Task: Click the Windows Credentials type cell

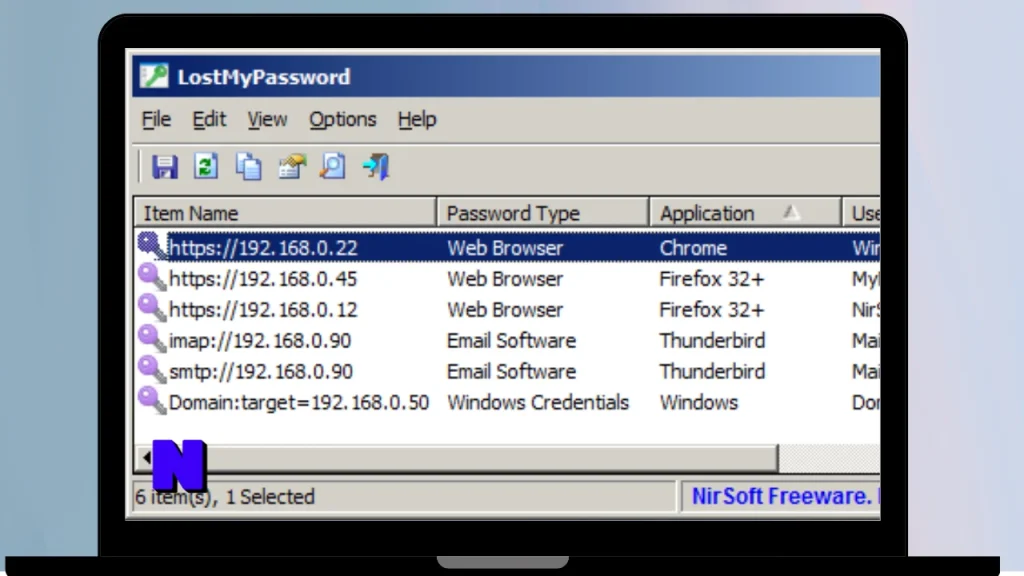Action: pos(537,402)
